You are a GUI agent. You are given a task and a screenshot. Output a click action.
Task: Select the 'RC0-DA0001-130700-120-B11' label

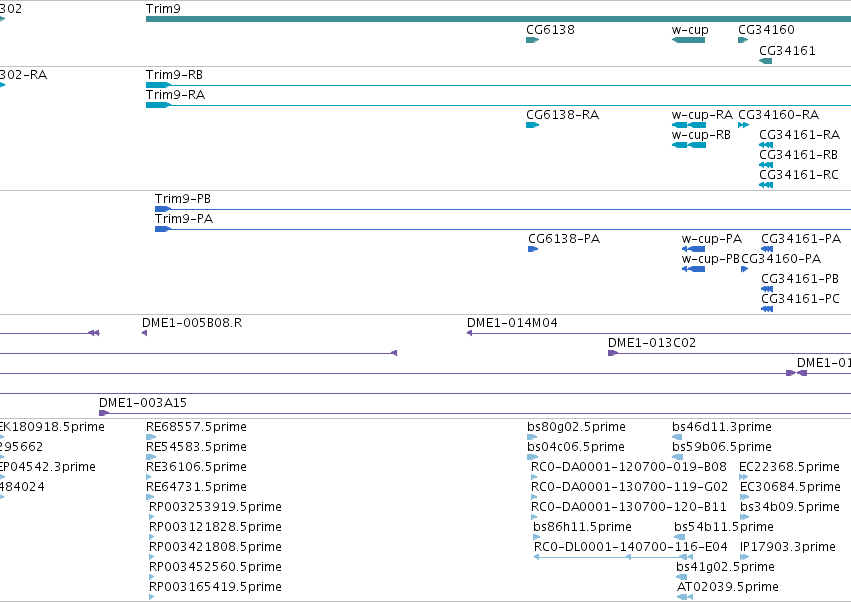[628, 507]
